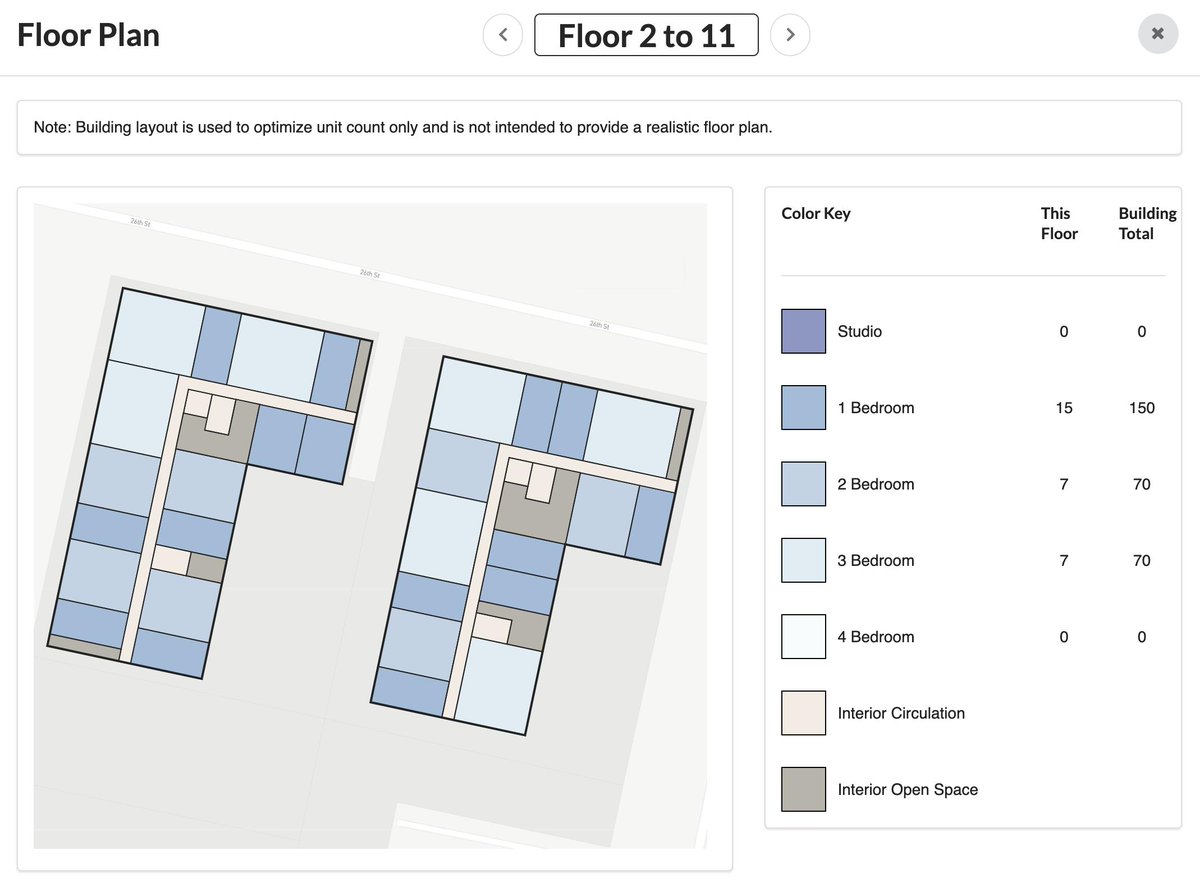Select the Interior Circulation color swatch
Viewport: 1200px width, 887px height.
pyautogui.click(x=804, y=713)
